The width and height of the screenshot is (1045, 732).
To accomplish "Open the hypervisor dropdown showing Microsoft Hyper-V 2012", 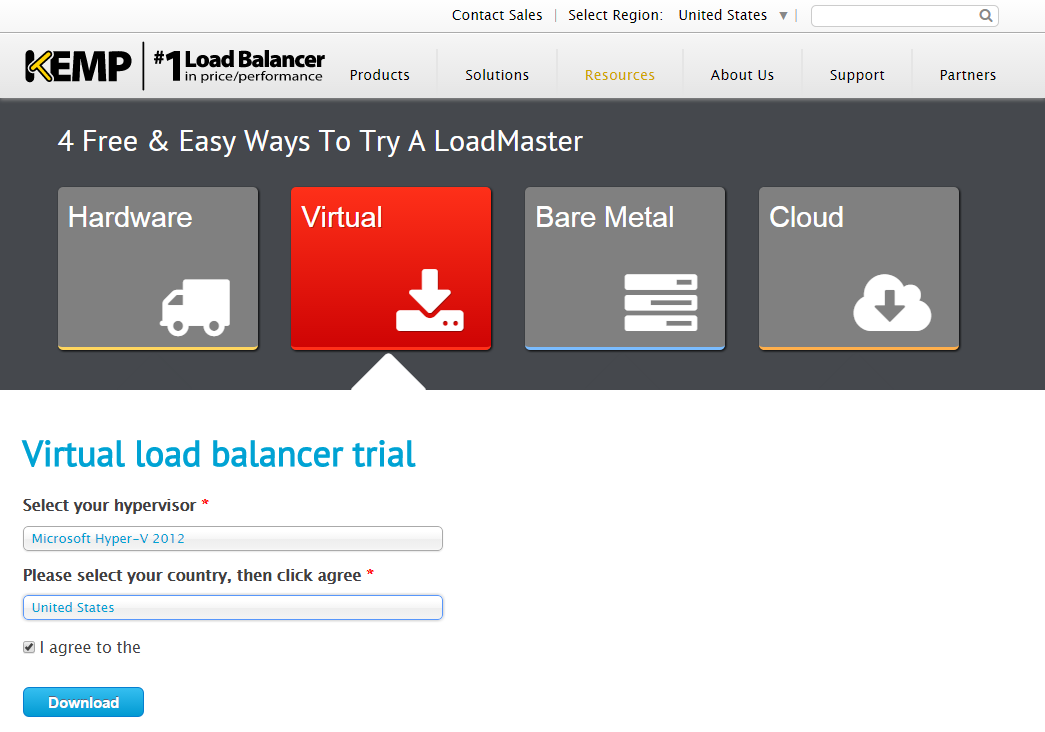I will [x=233, y=538].
